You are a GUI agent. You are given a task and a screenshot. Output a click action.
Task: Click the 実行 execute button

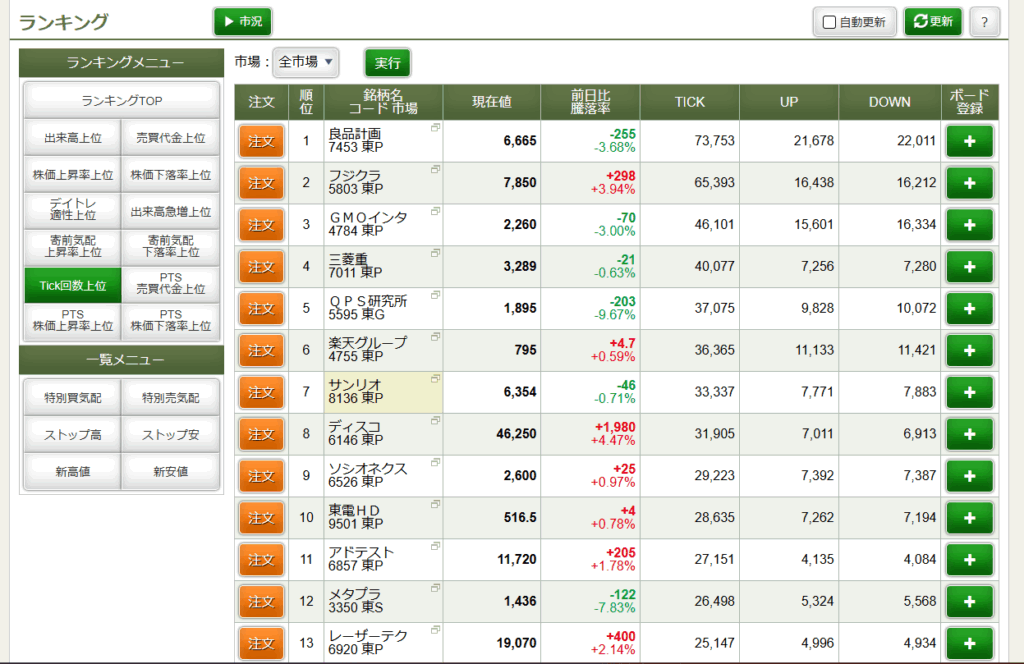coord(387,63)
